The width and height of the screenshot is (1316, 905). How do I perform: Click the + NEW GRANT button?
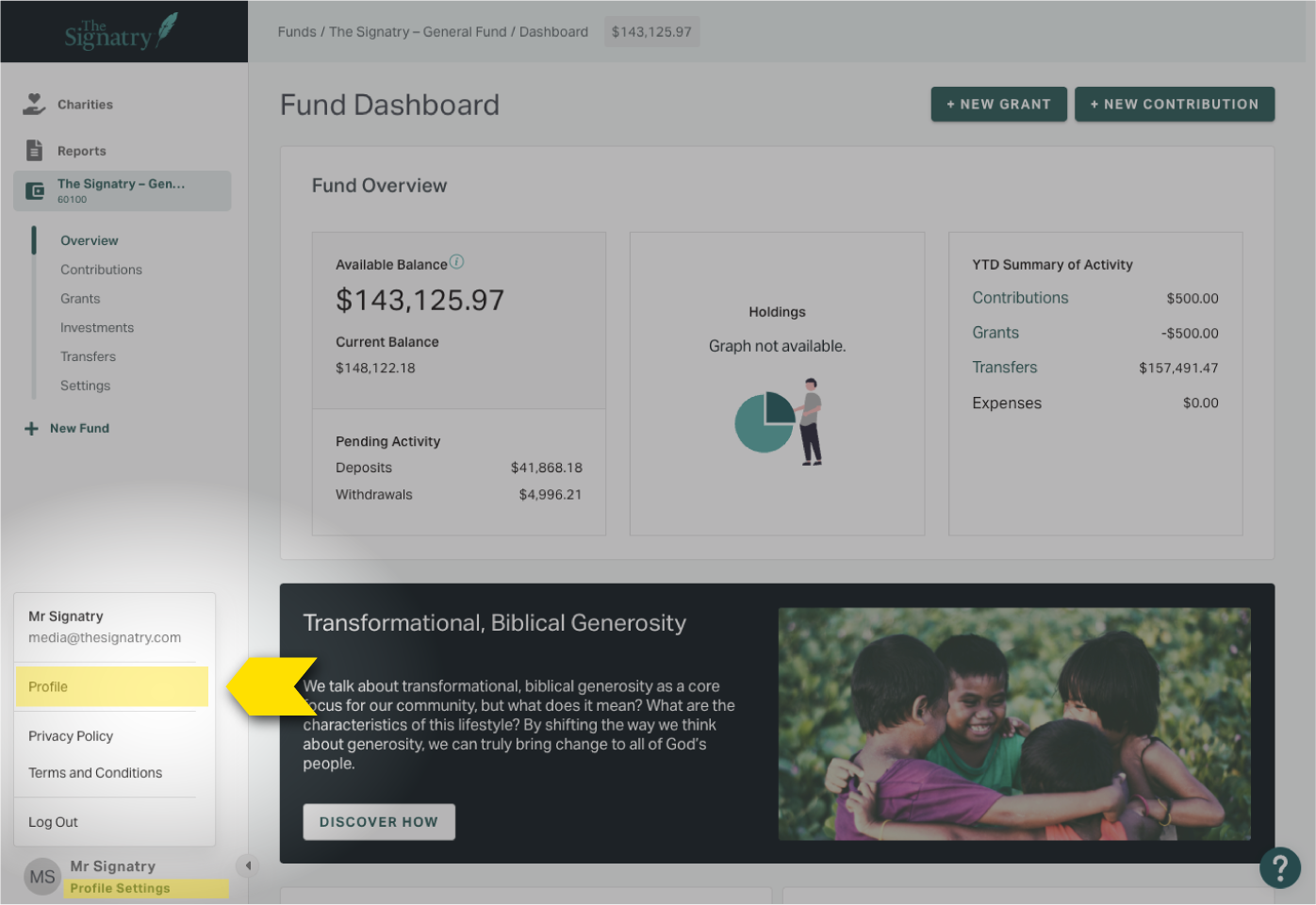pyautogui.click(x=999, y=104)
